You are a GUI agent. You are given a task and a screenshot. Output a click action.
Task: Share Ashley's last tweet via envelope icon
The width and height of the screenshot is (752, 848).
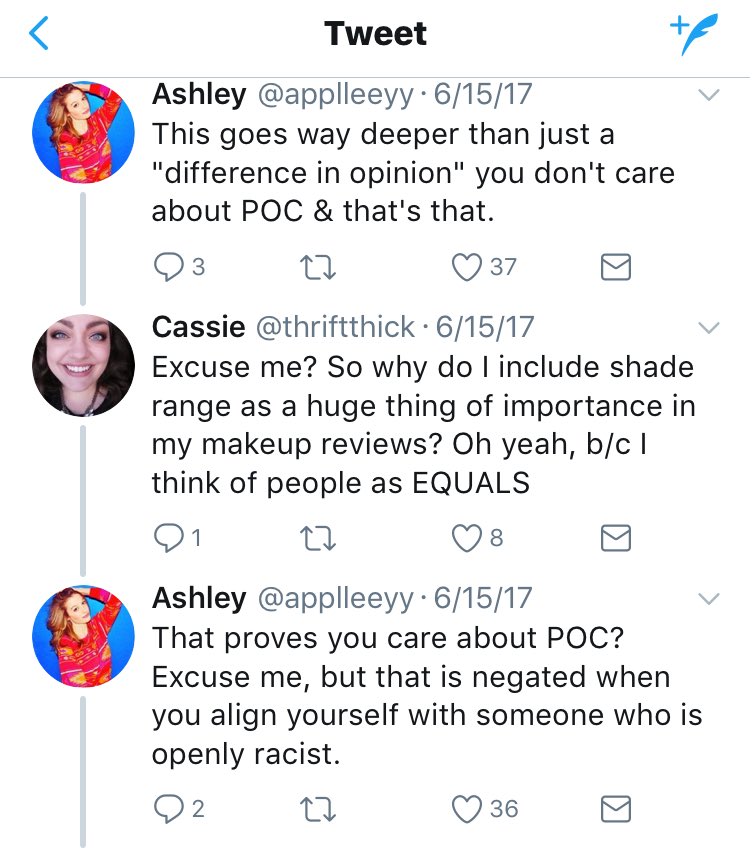(616, 810)
